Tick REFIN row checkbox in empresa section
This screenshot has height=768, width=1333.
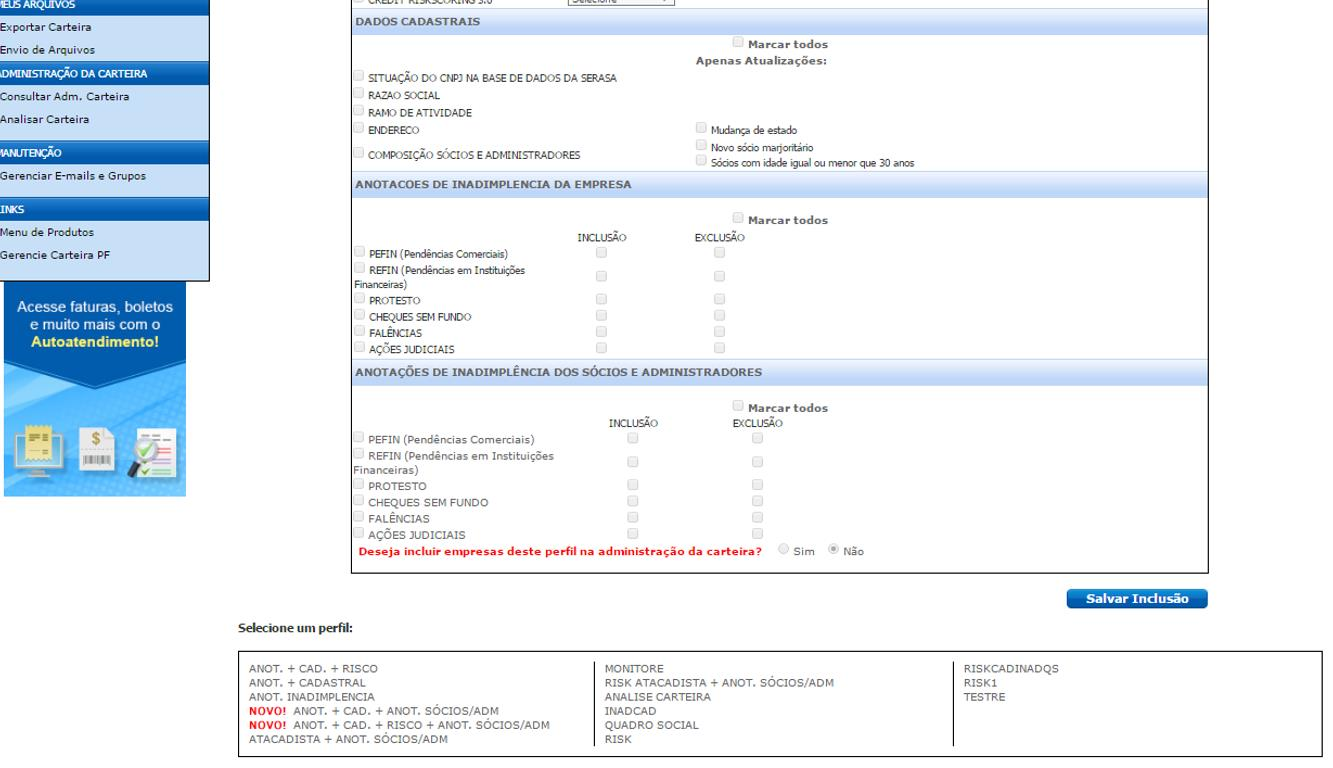coord(360,269)
